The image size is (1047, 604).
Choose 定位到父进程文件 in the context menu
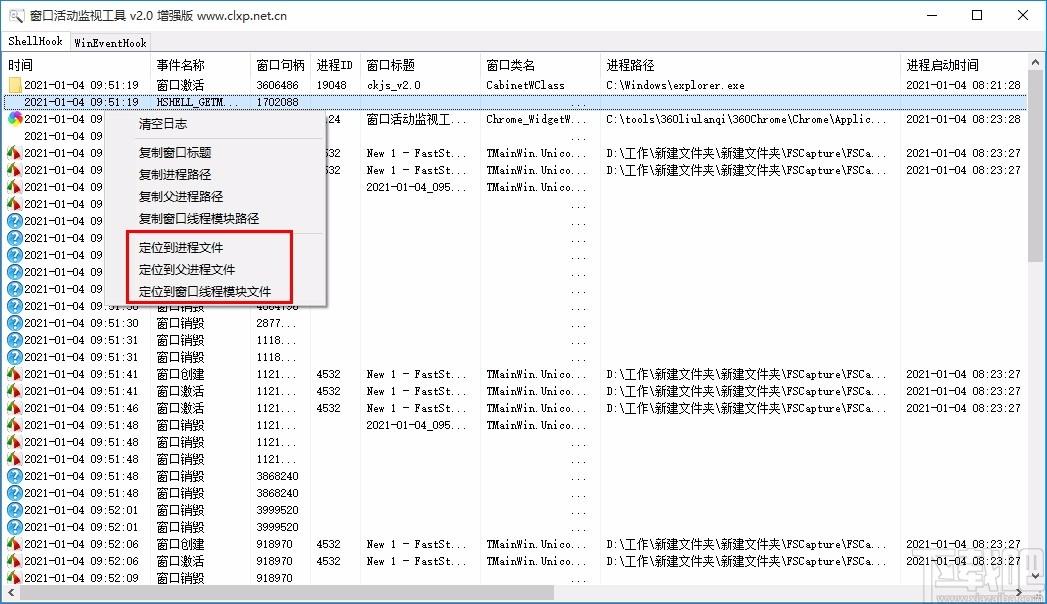(187, 270)
